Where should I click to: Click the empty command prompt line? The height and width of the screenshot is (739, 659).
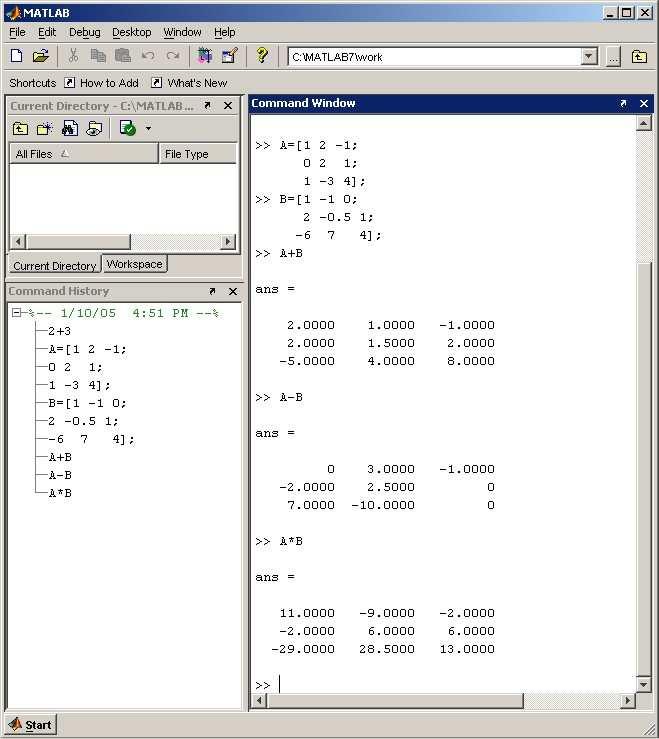[x=443, y=685]
